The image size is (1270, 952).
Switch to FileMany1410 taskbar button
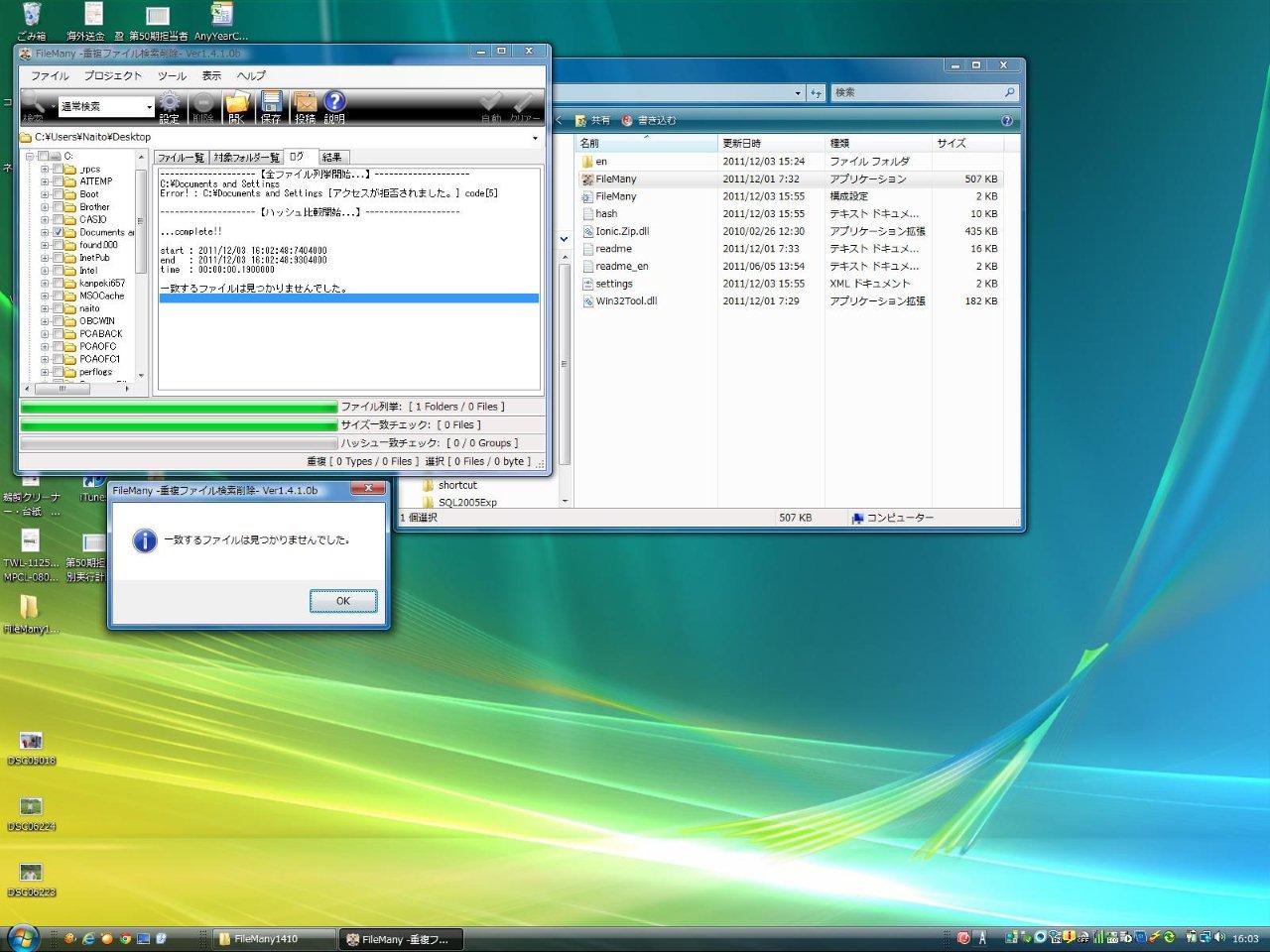pos(273,939)
